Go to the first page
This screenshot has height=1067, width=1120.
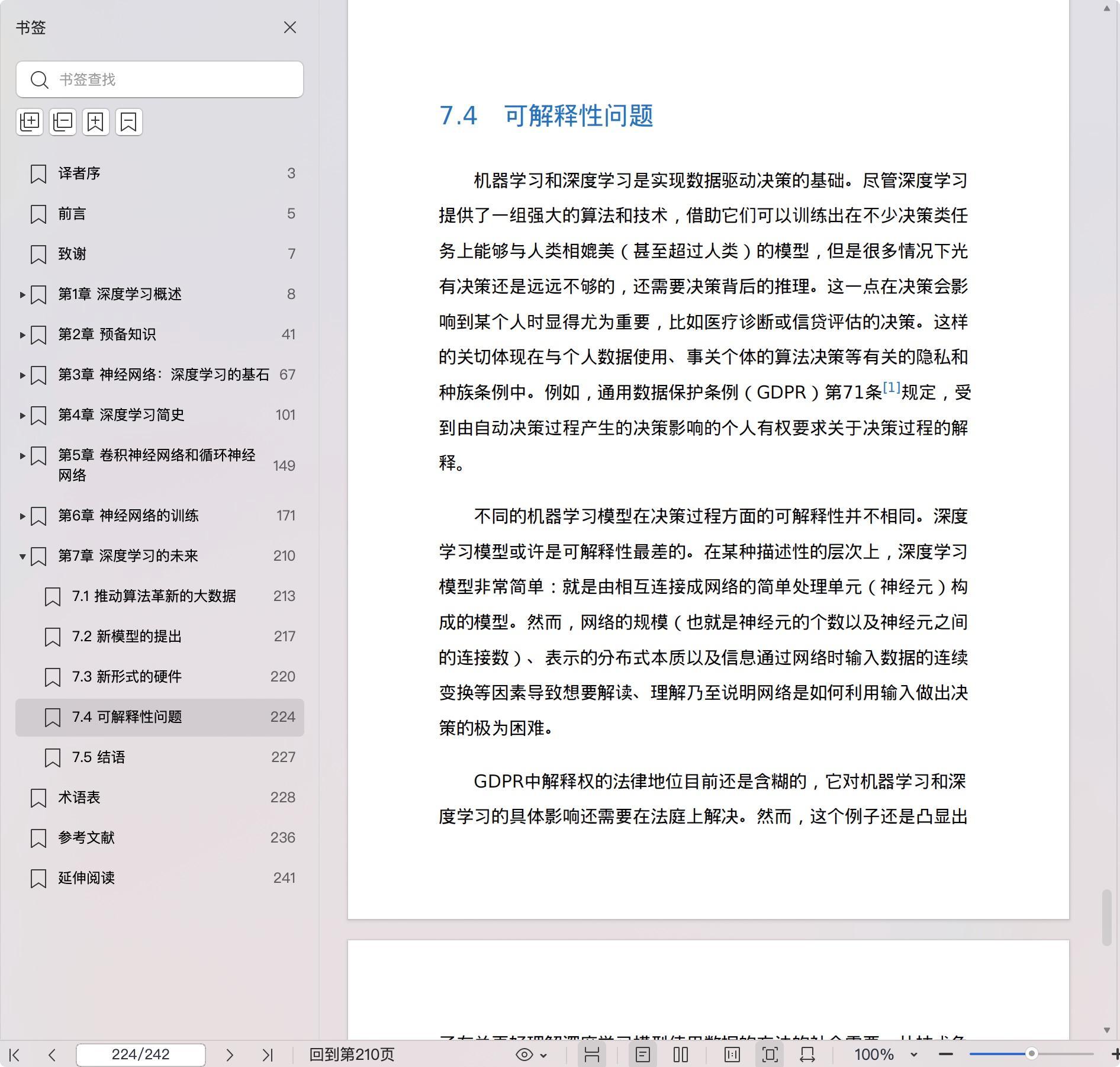[x=15, y=1055]
